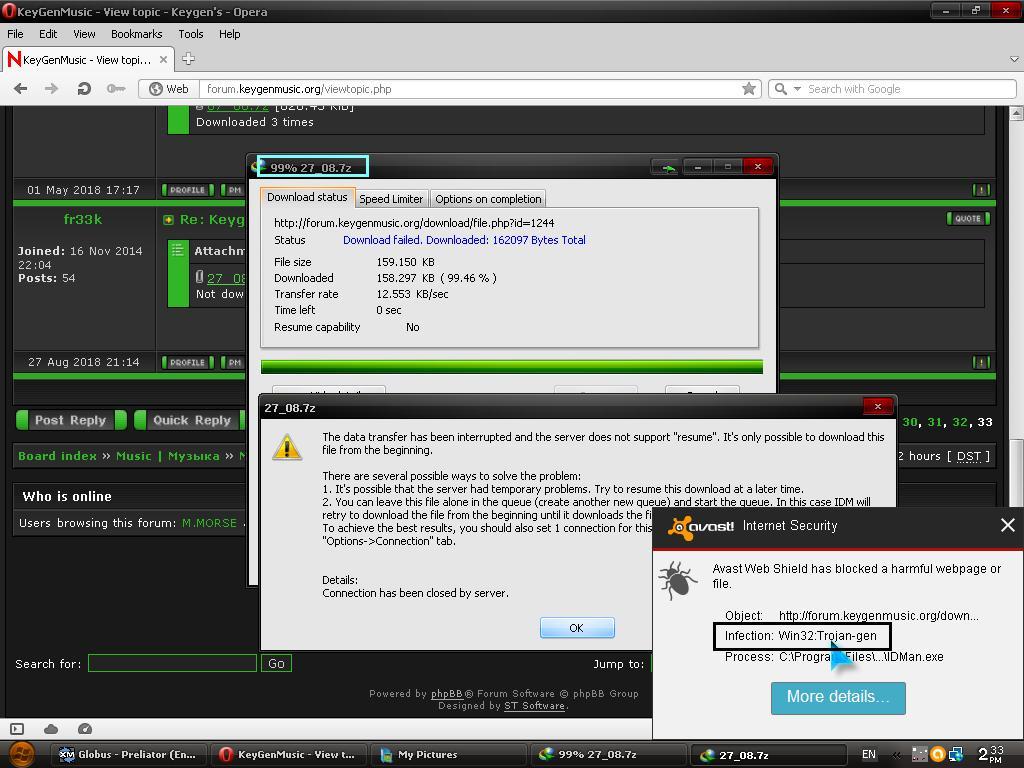Open search engine dropdown arrow
This screenshot has width=1024, height=768.
click(x=797, y=89)
